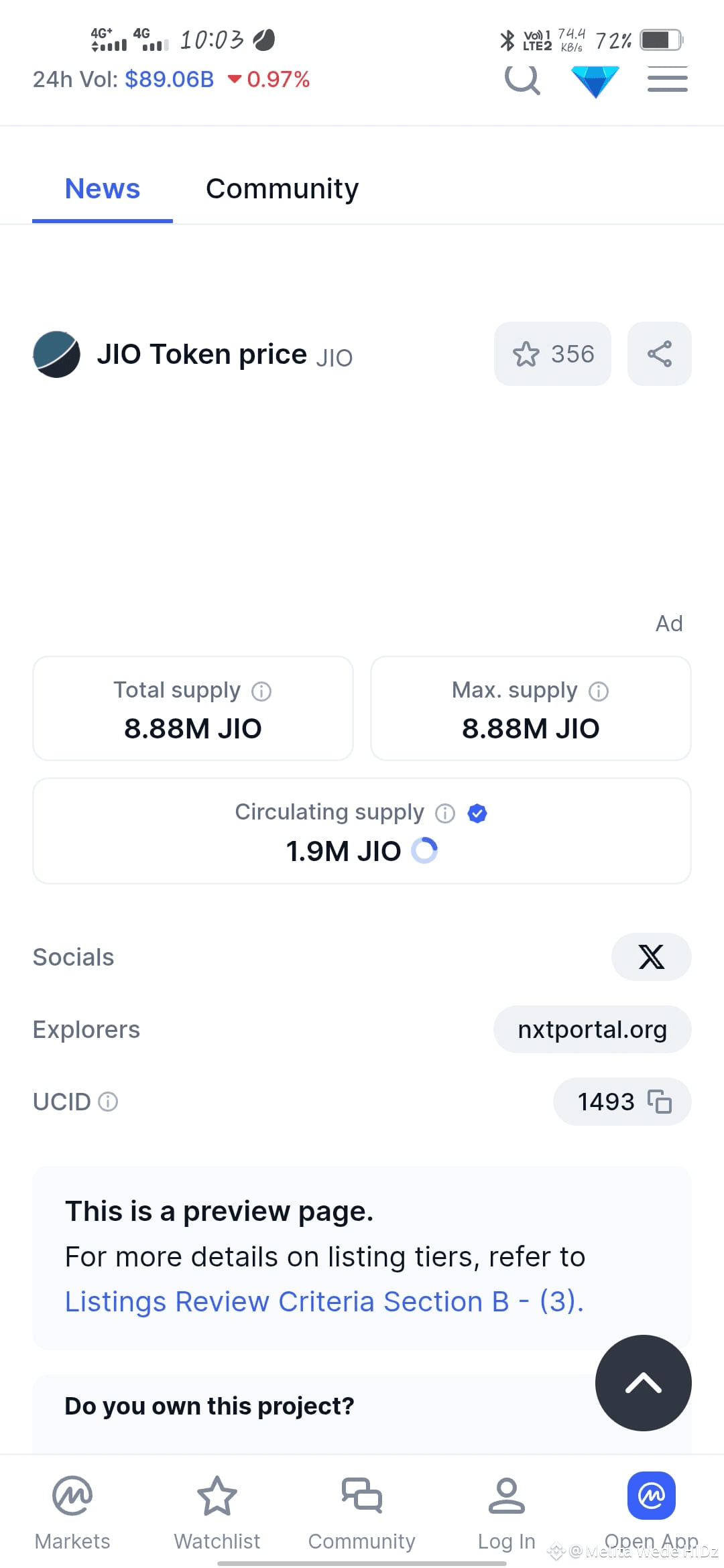Viewport: 724px width, 1568px height.
Task: Show Total supply info tooltip
Action: [x=261, y=692]
